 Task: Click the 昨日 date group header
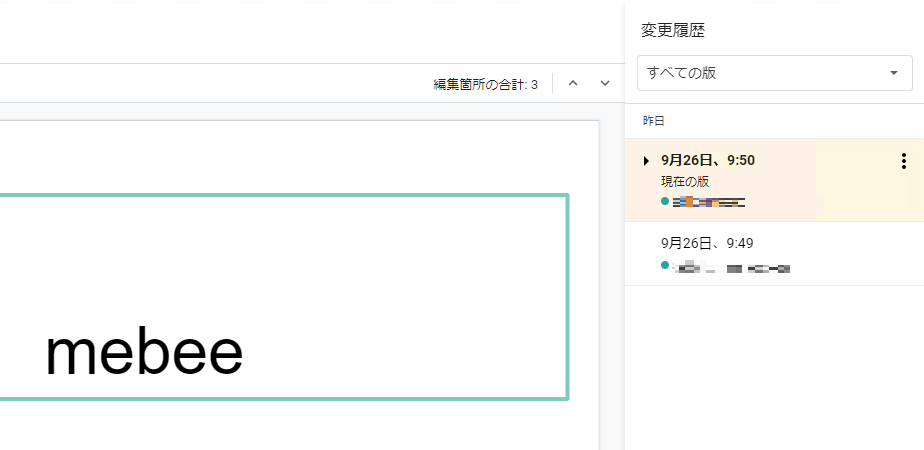tap(654, 121)
